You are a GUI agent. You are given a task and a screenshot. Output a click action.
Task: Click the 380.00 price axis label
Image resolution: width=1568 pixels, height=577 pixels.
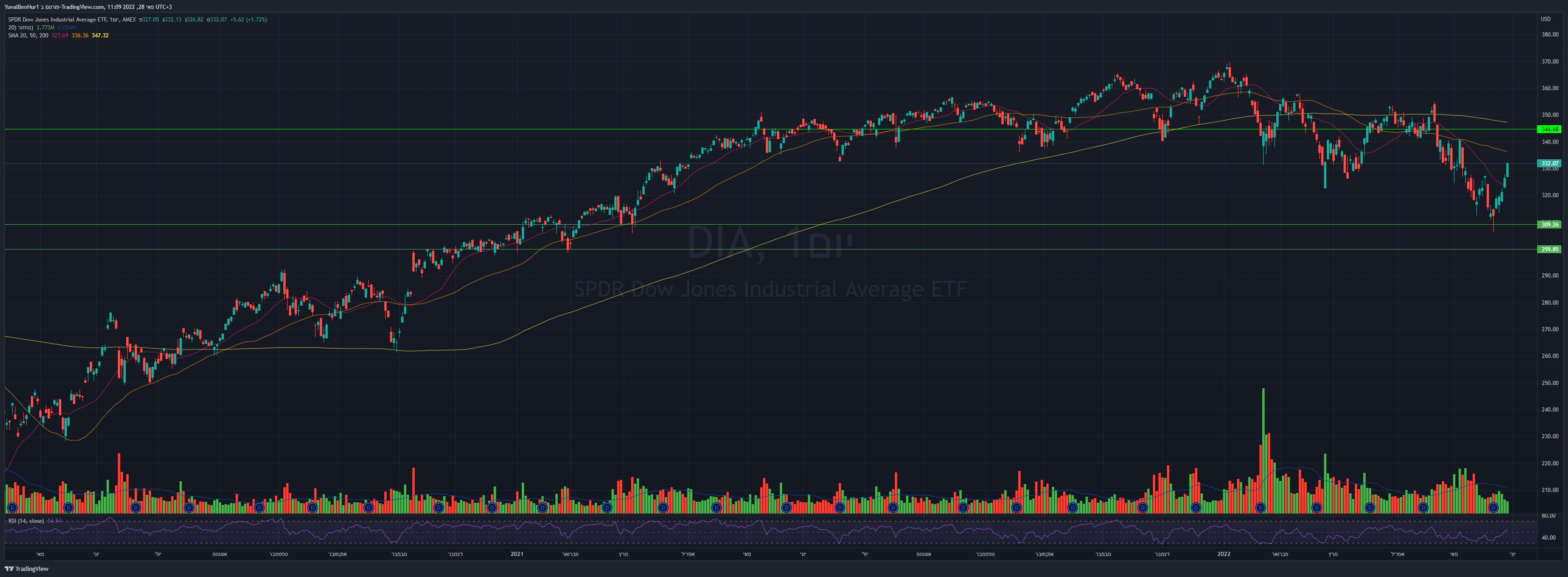coord(1550,35)
